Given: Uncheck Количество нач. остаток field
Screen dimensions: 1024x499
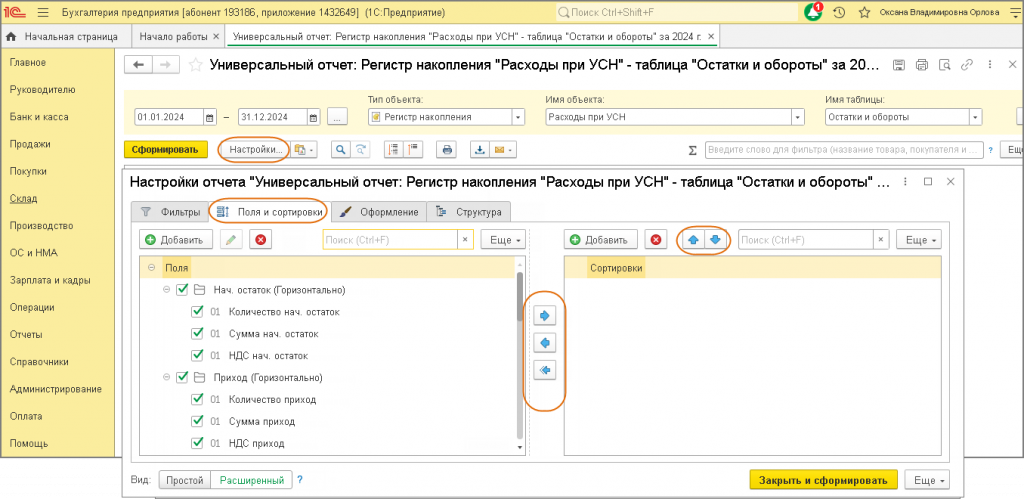Looking at the screenshot, I should [197, 312].
